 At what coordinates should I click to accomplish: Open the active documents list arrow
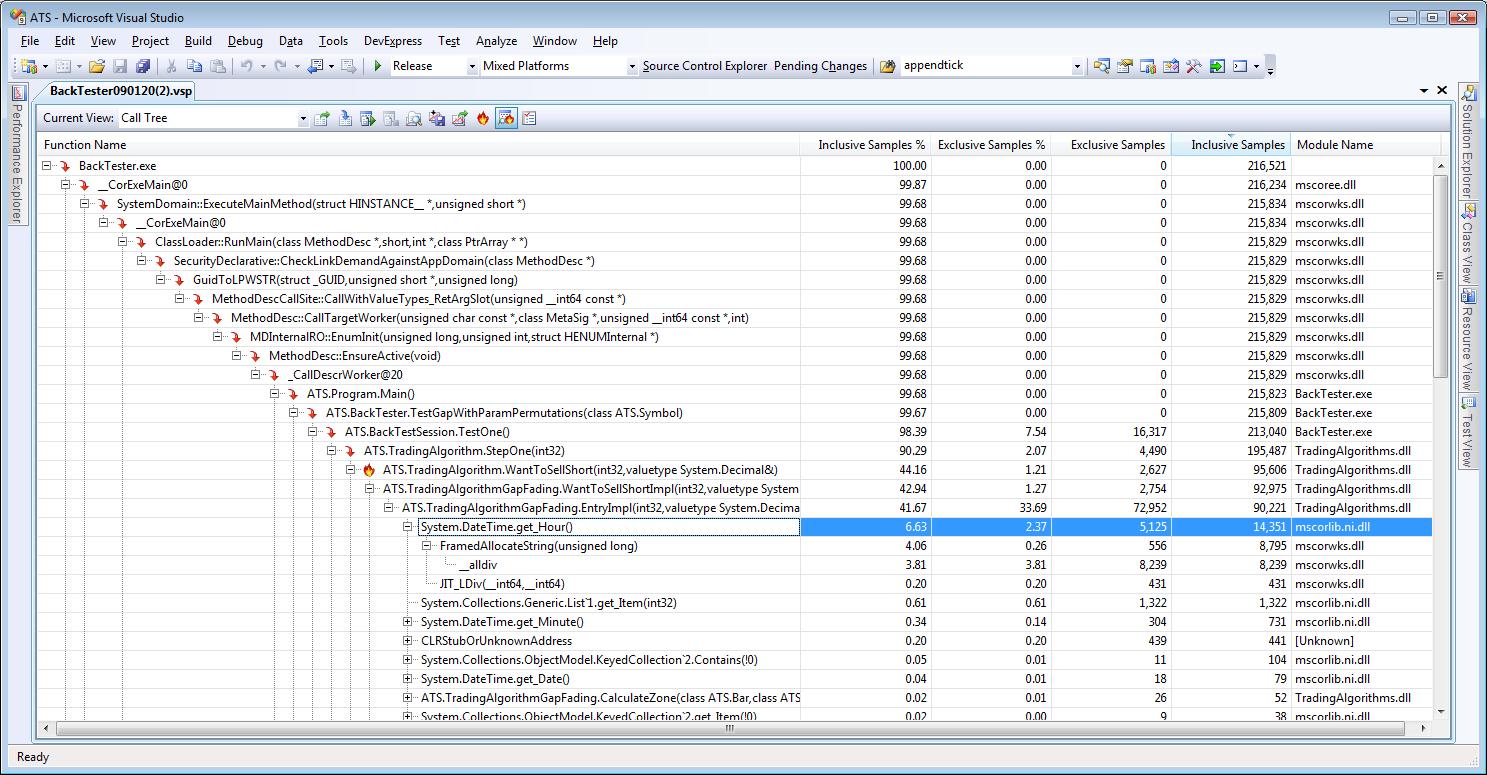pos(1424,91)
